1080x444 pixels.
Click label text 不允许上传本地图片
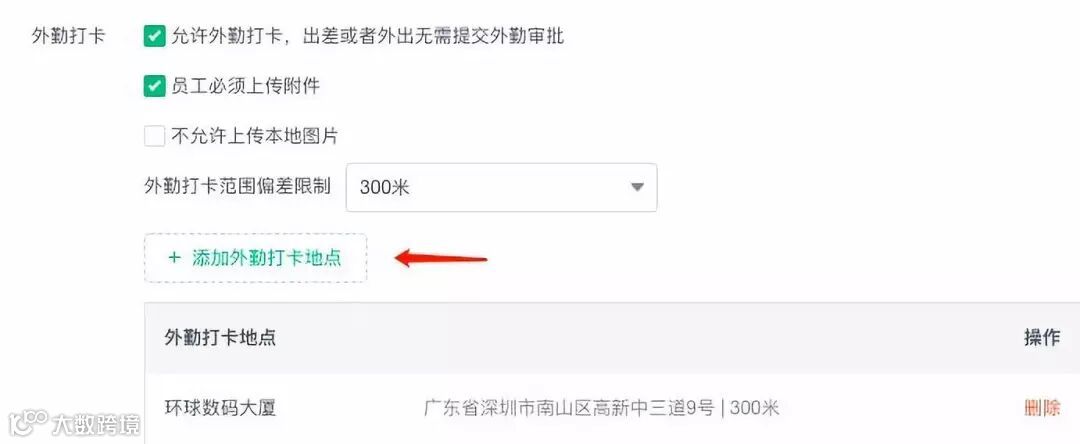(x=255, y=136)
